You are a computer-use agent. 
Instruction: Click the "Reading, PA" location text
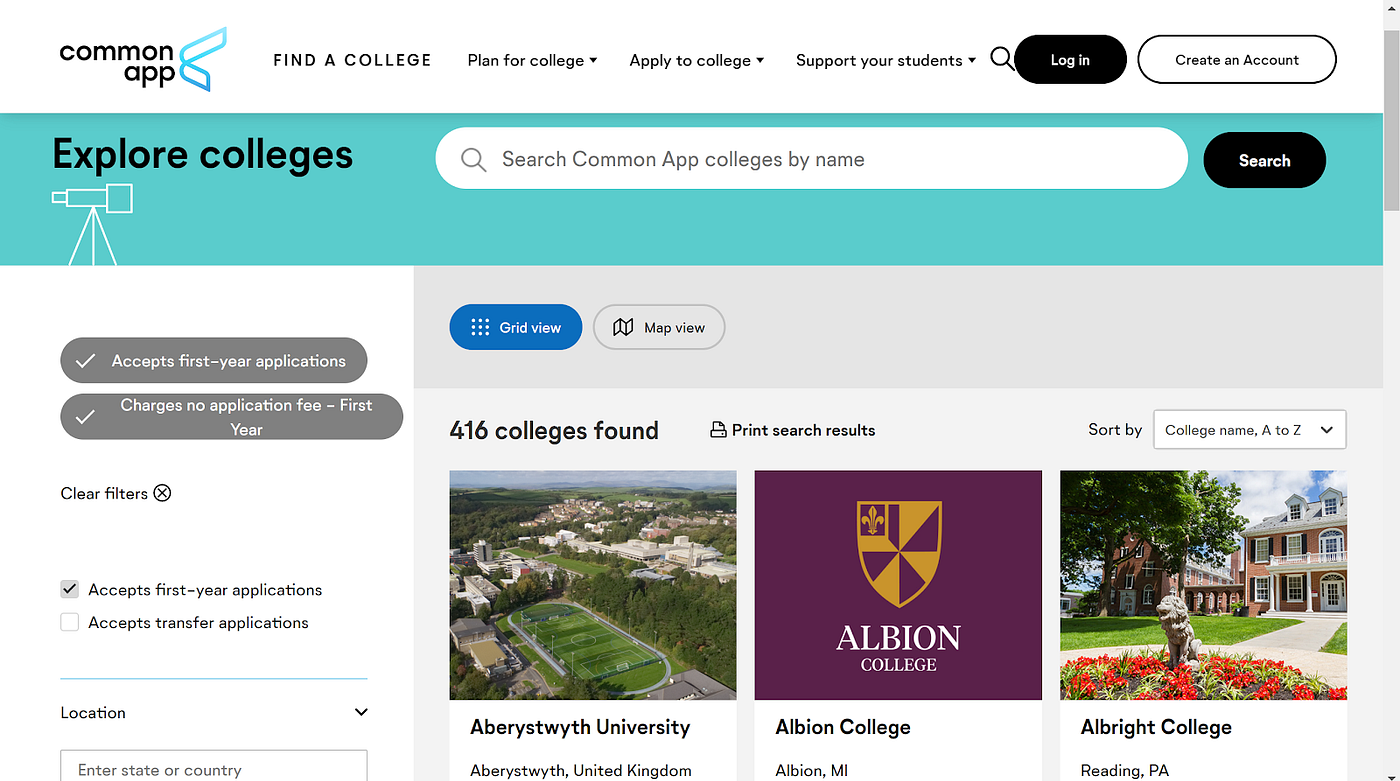click(x=1125, y=770)
